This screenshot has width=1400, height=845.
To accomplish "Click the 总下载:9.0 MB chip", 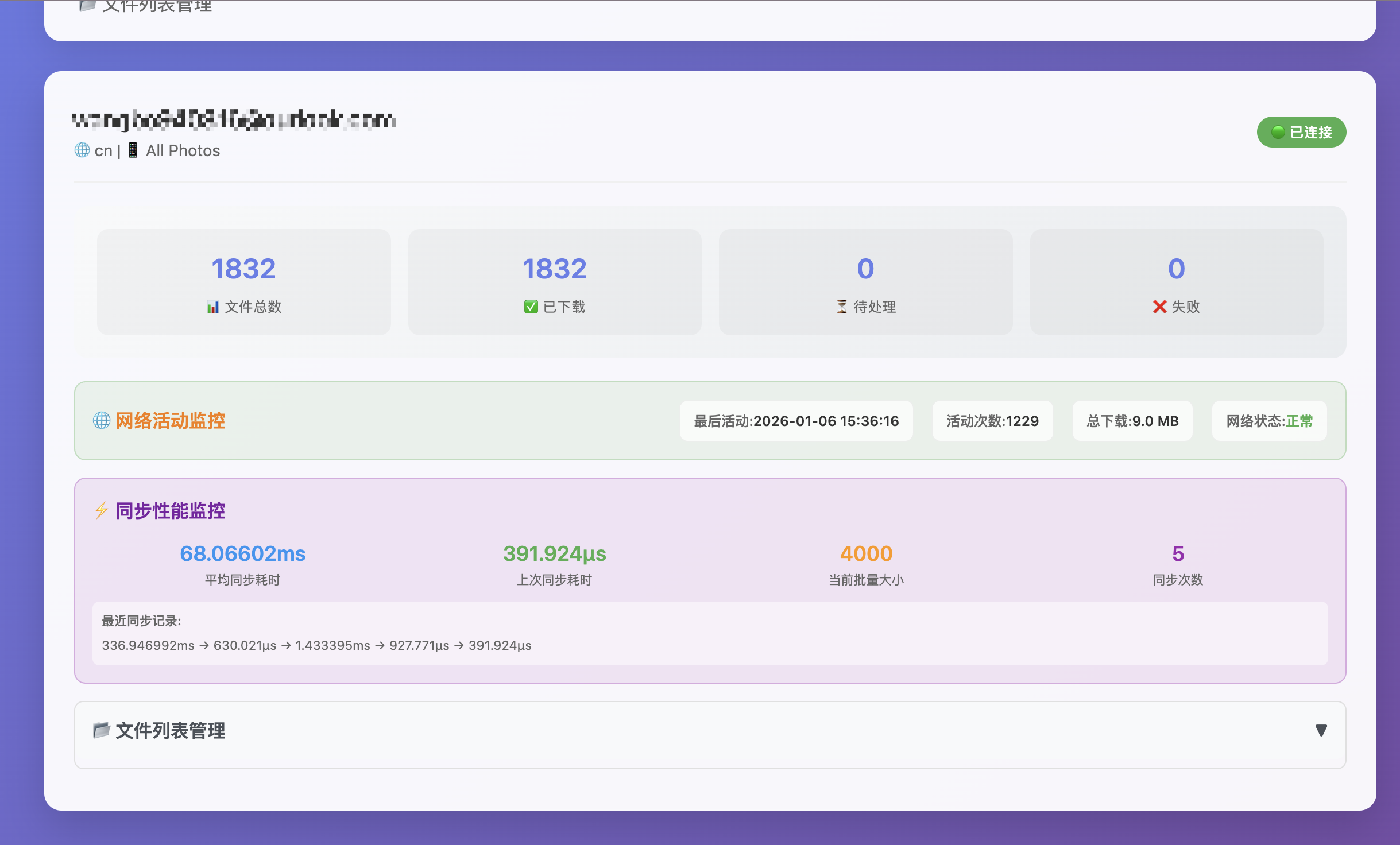I will (1132, 421).
